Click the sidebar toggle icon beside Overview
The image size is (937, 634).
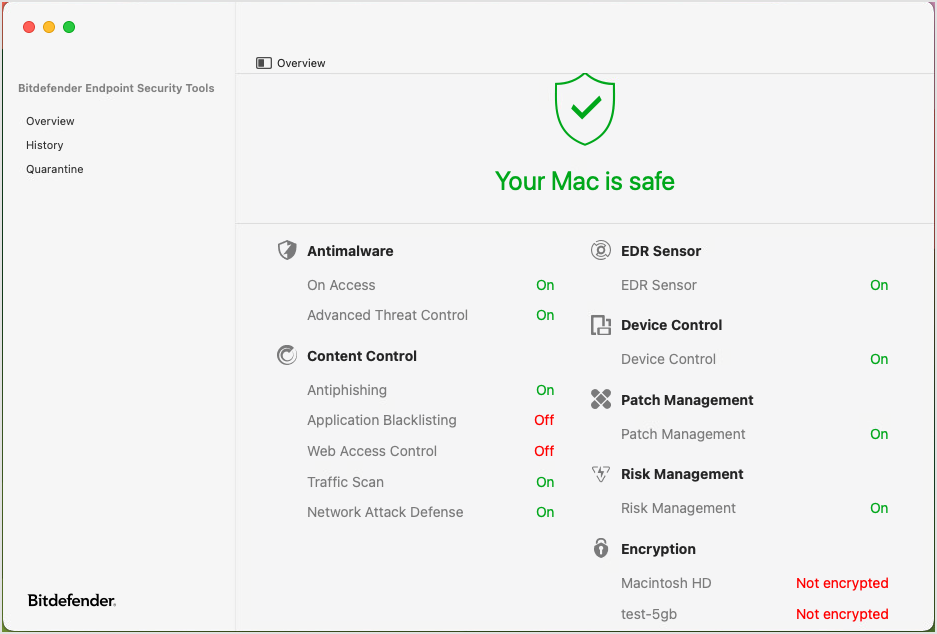[x=263, y=62]
